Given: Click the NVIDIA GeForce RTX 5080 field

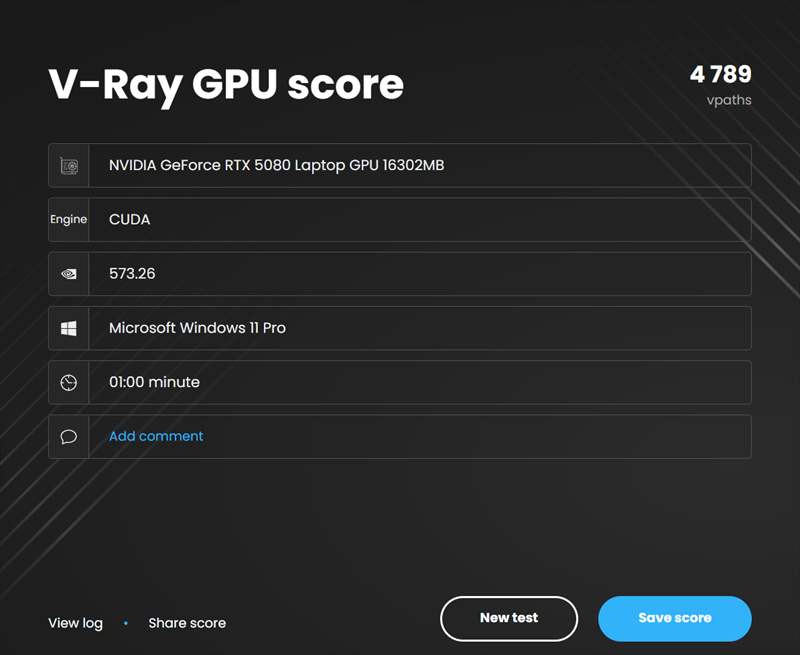Looking at the screenshot, I should [420, 165].
